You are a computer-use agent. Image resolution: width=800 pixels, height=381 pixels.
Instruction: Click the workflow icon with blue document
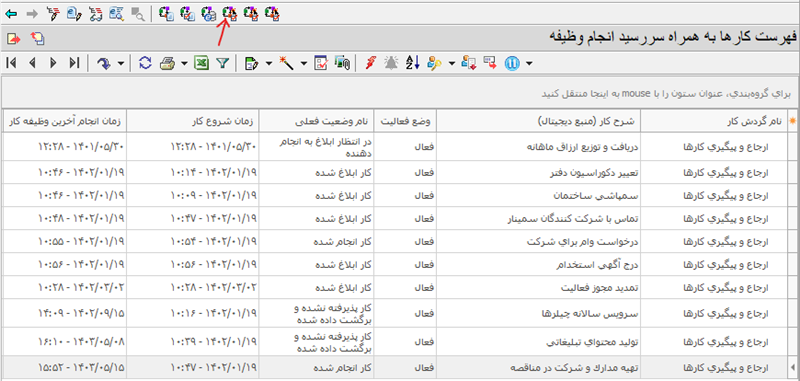point(166,14)
